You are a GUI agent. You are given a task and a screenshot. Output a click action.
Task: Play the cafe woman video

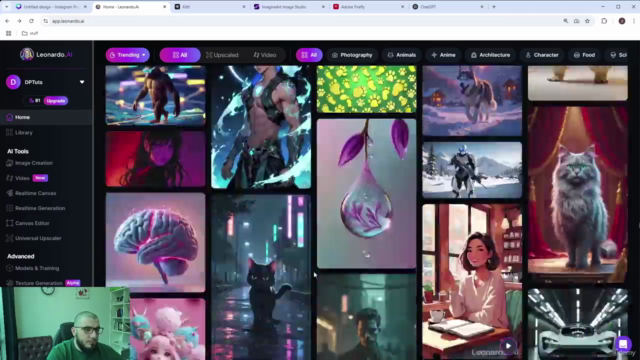[x=508, y=346]
